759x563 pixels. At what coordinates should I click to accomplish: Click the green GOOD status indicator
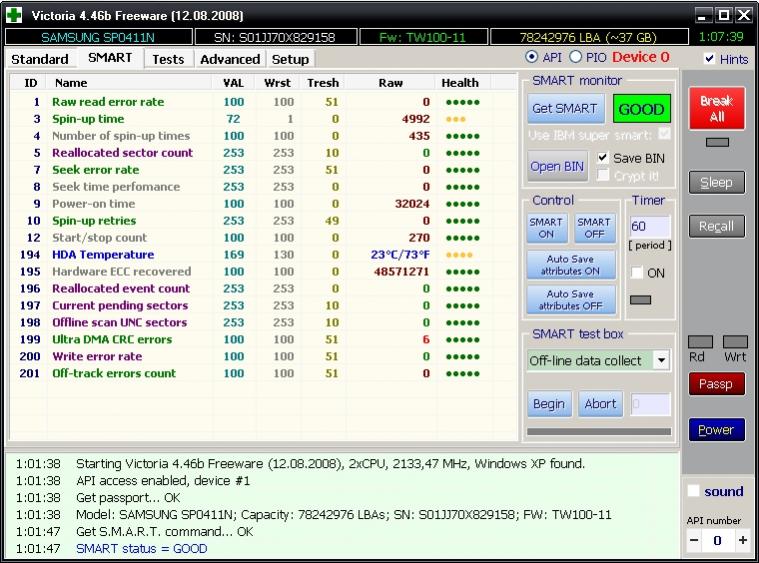coord(641,109)
